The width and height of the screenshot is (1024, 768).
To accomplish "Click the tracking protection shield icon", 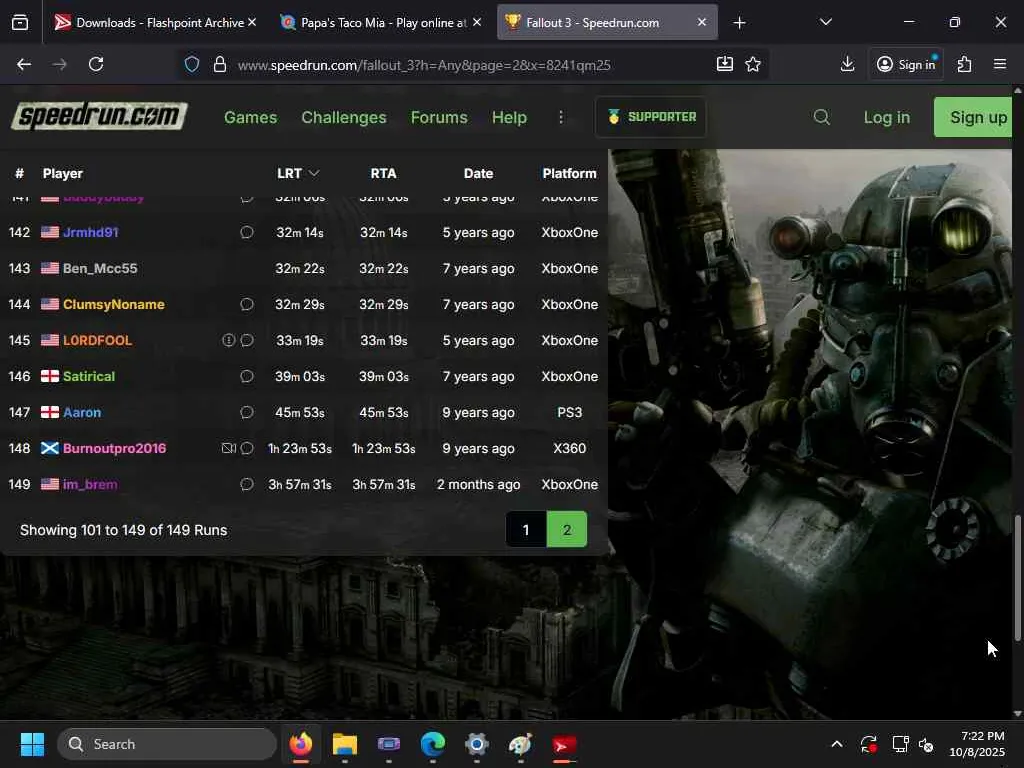I will point(191,64).
